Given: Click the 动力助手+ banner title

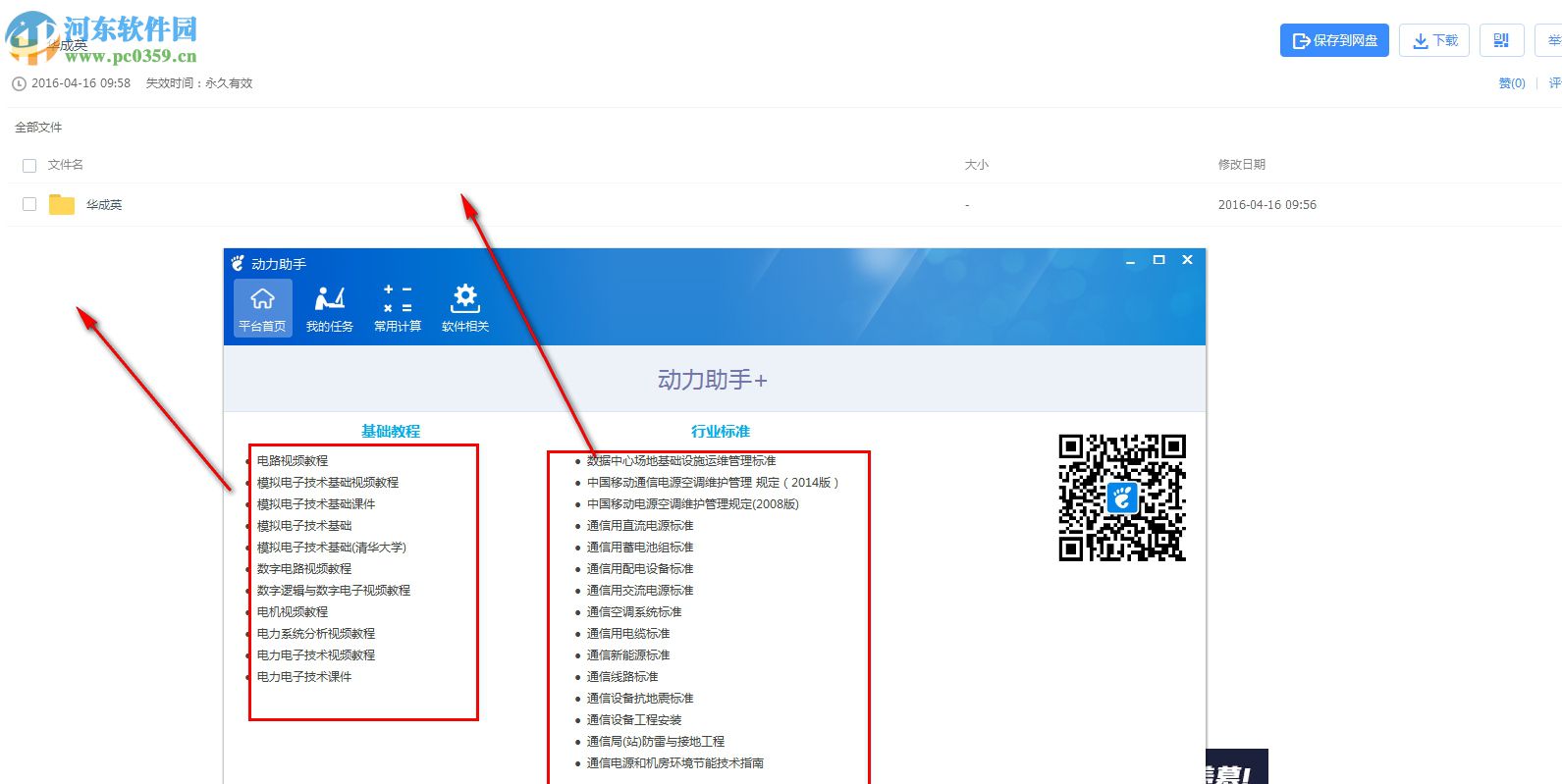Looking at the screenshot, I should pyautogui.click(x=713, y=380).
